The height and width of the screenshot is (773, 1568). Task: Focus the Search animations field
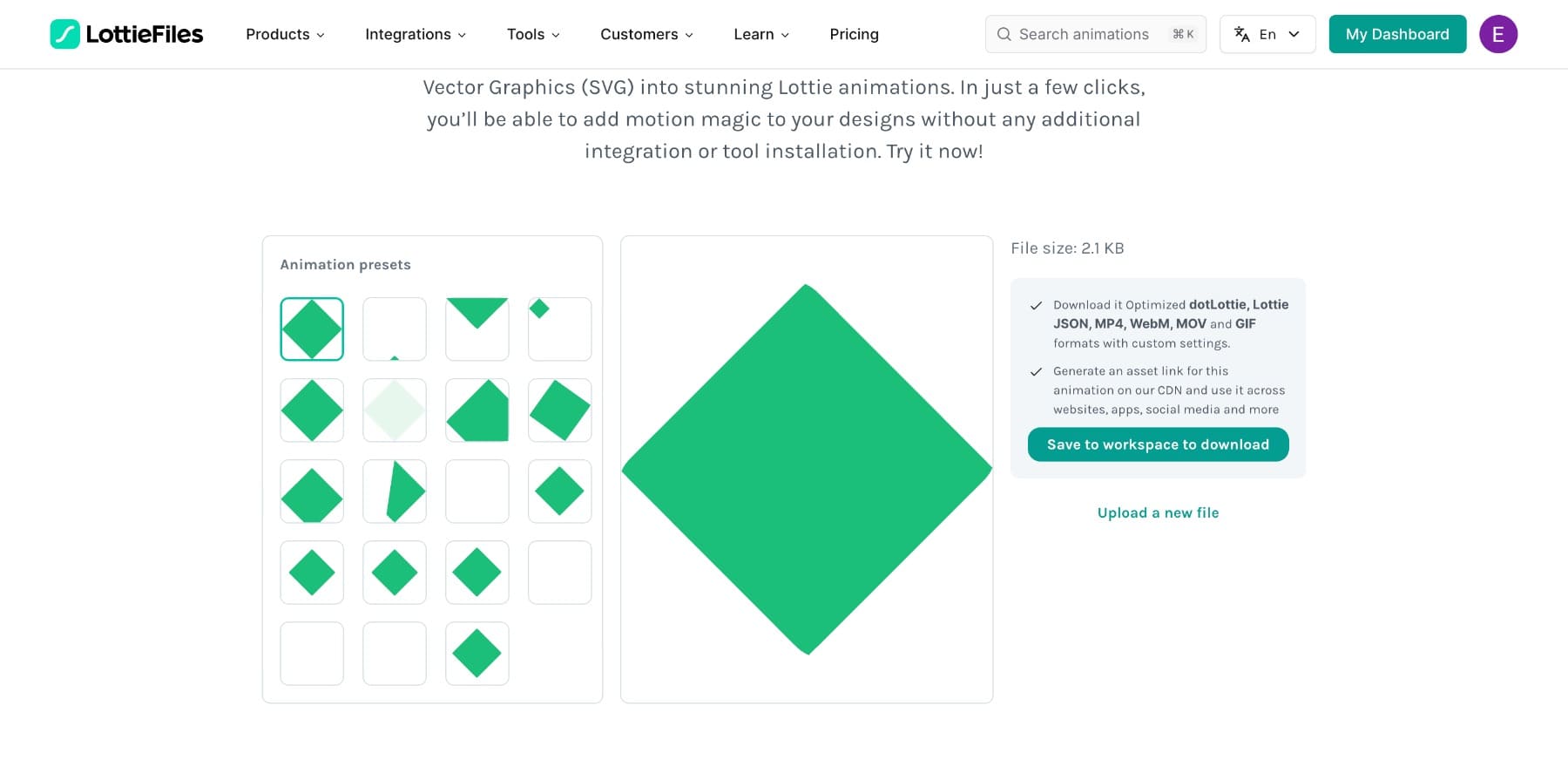tap(1084, 34)
